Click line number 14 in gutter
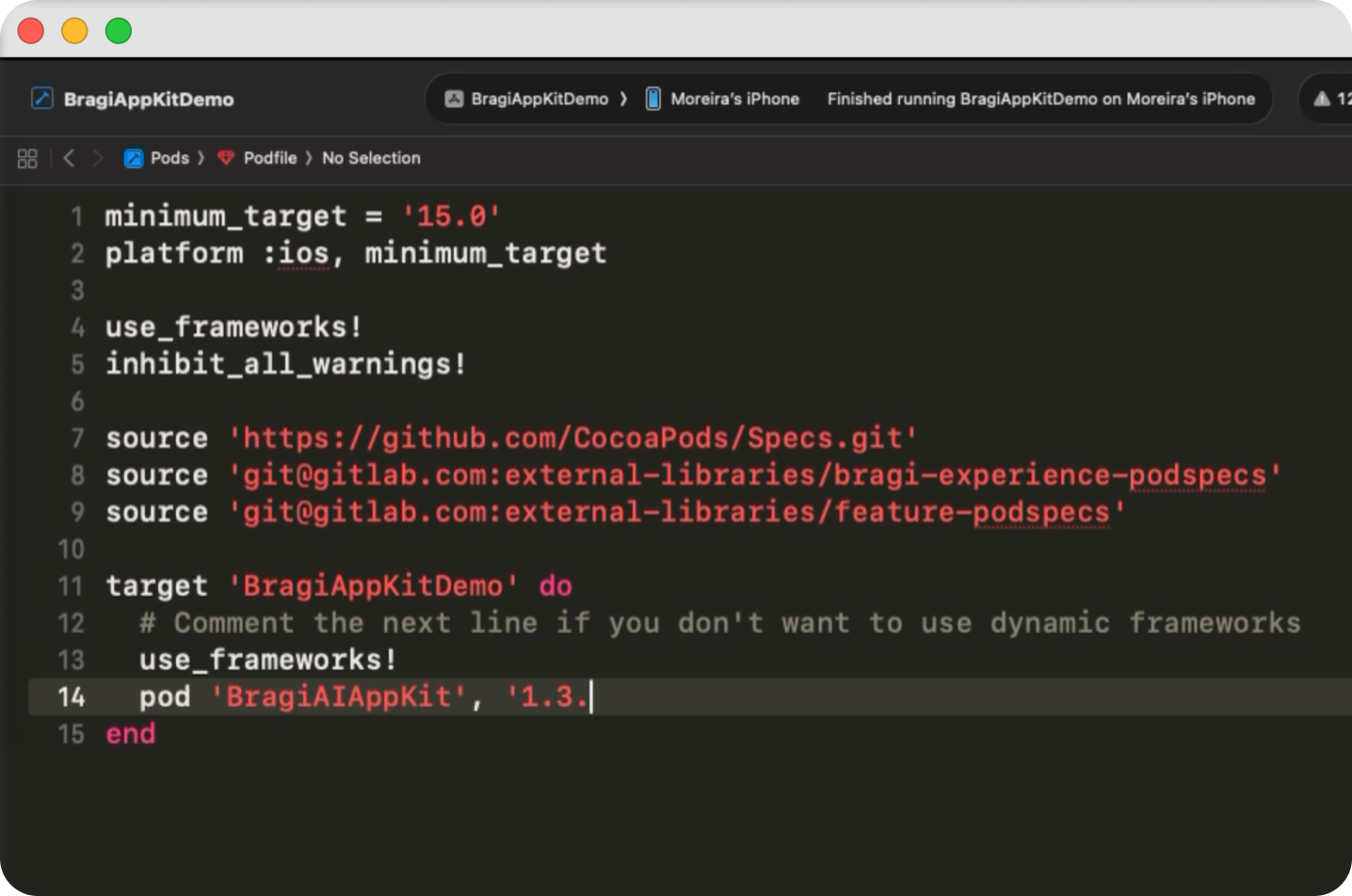1352x896 pixels. 72,696
